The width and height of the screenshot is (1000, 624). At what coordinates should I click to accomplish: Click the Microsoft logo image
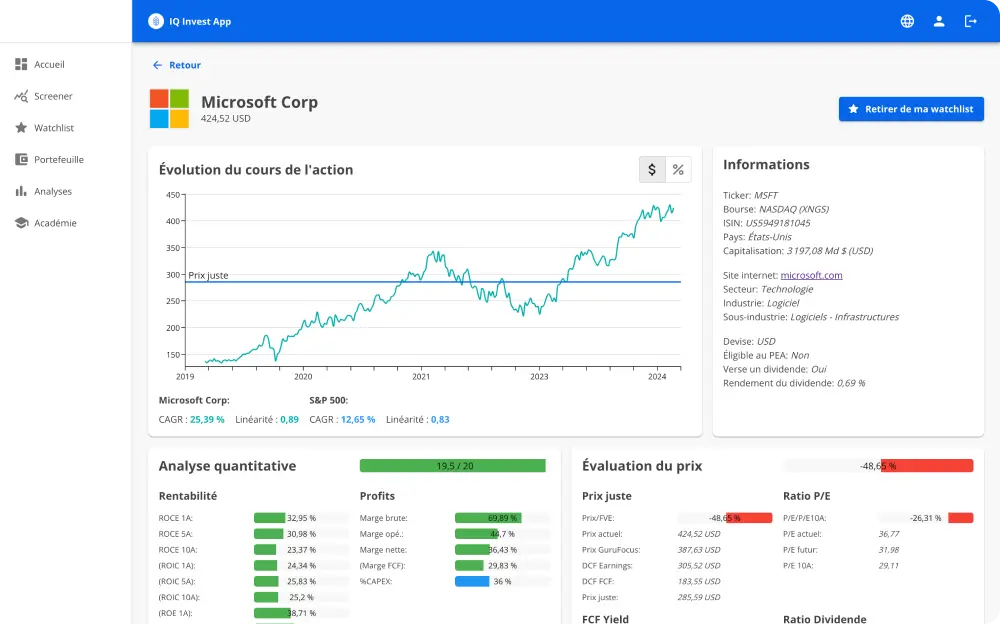pos(169,108)
